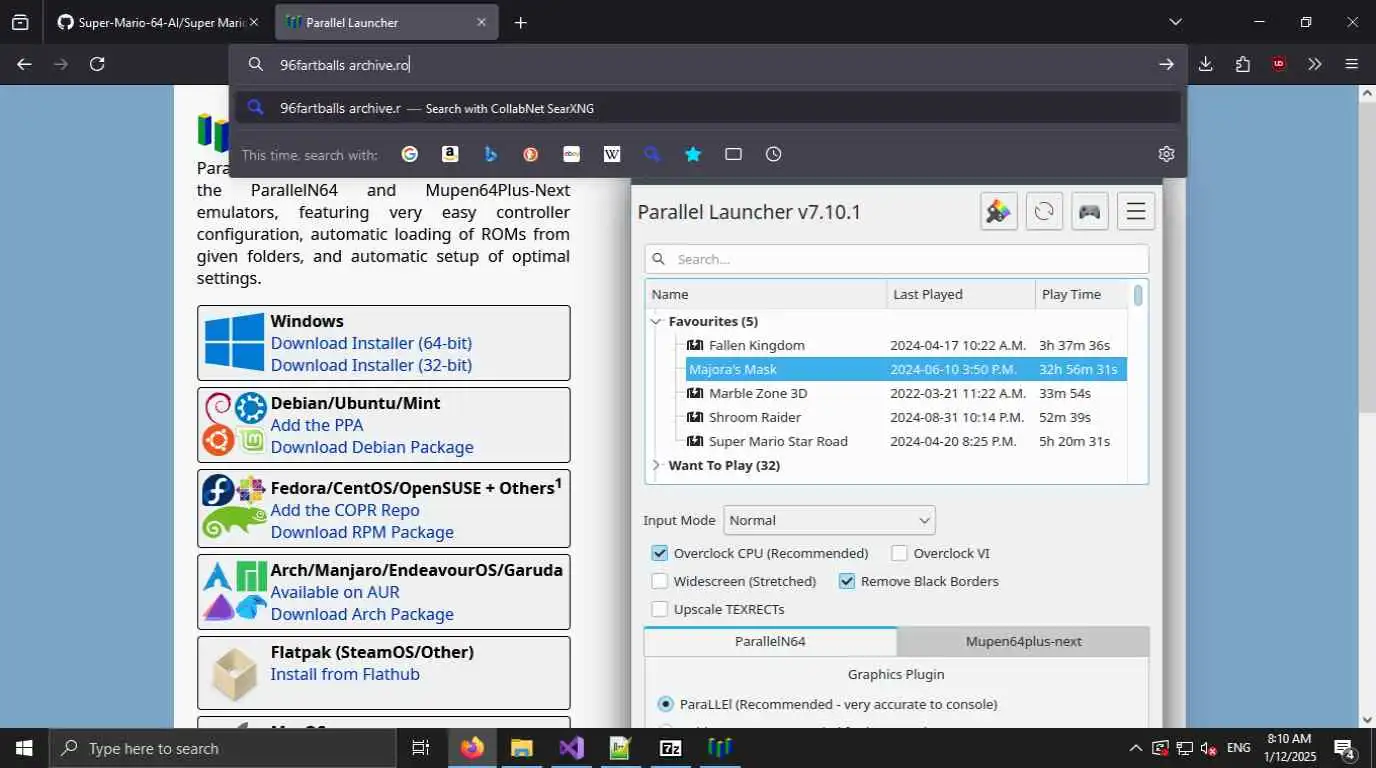Open the Firefox View icon at top-left
This screenshot has width=1376, height=768.
[x=20, y=22]
